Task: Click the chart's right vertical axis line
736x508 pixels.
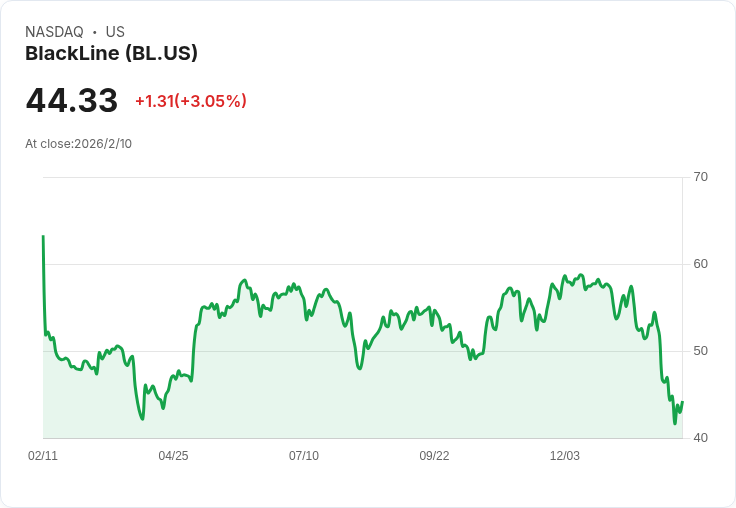Action: pyautogui.click(x=683, y=300)
